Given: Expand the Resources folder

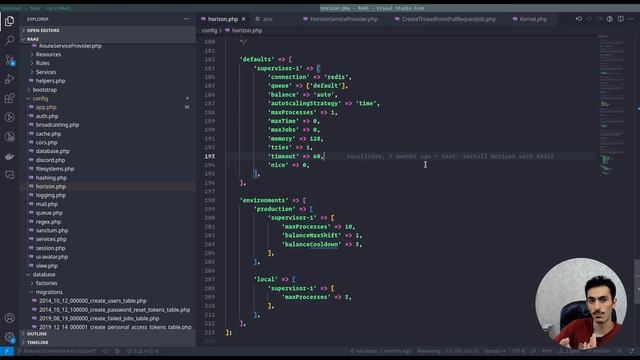Looking at the screenshot, I should pos(48,54).
